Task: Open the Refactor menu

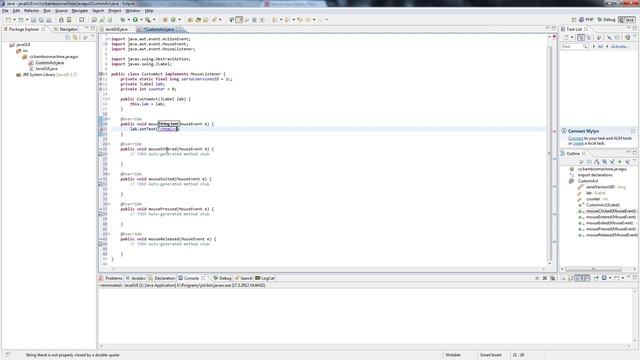Action: coord(31,11)
